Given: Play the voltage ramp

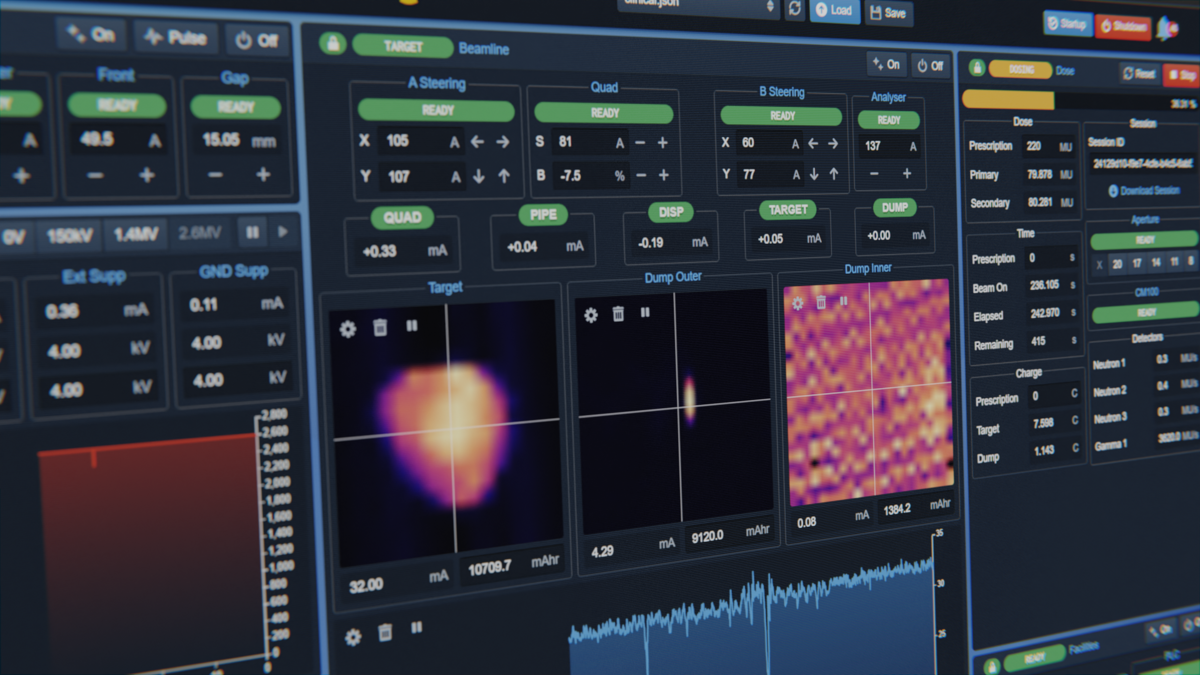Looking at the screenshot, I should coord(284,232).
